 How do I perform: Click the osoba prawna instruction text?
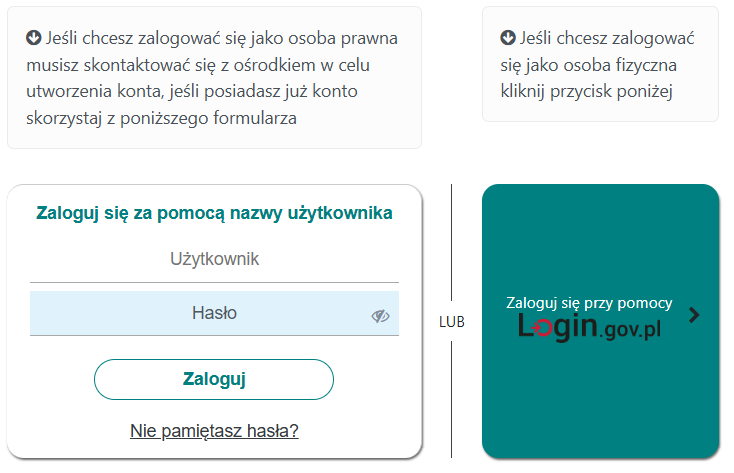point(214,78)
